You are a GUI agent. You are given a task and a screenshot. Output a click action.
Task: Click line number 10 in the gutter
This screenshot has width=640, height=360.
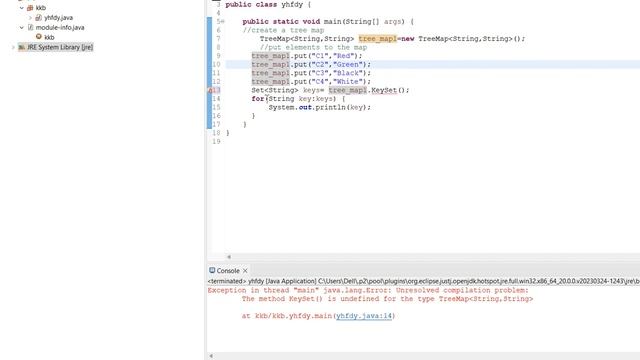[216, 64]
